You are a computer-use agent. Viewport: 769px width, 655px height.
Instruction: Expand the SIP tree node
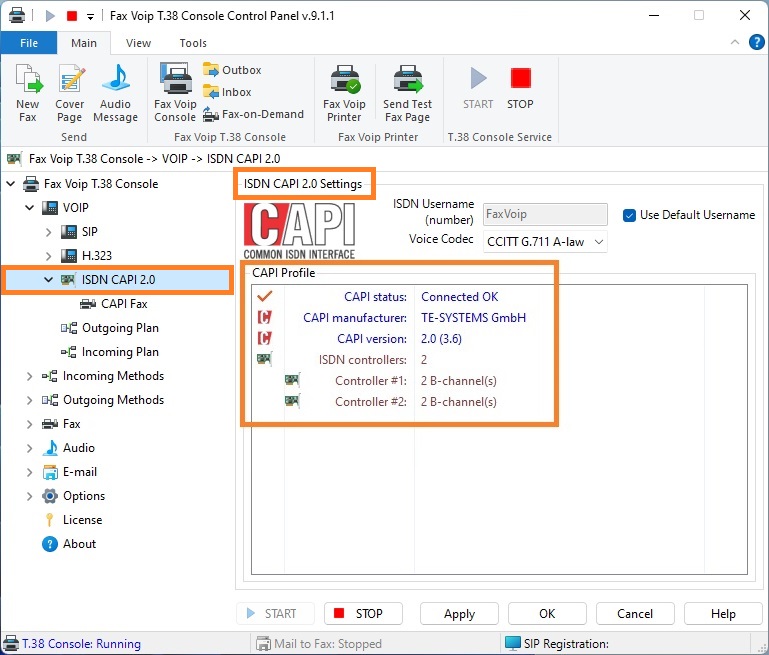tap(48, 232)
